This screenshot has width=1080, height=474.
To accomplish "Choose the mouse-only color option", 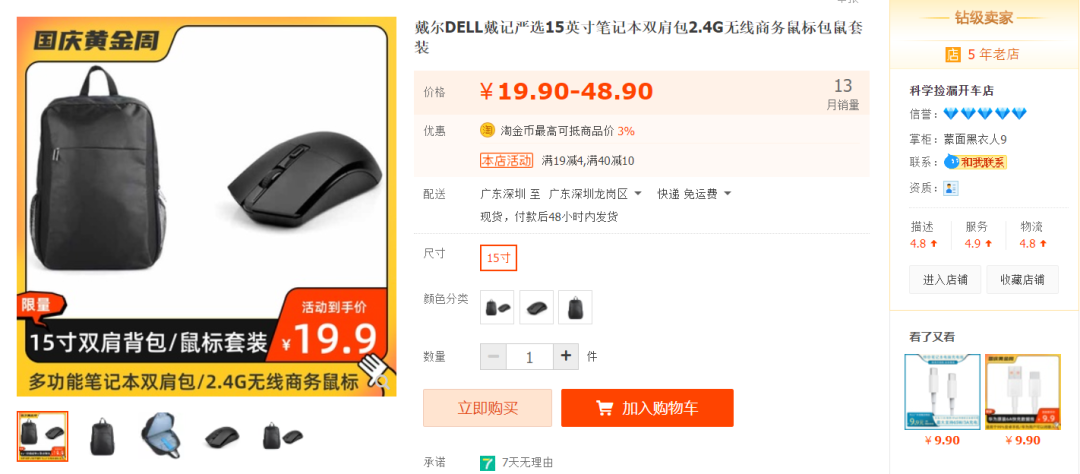I will pos(536,307).
